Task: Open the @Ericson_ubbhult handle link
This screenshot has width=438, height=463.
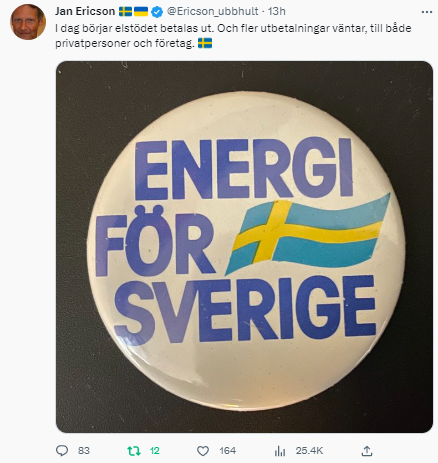Action: click(x=212, y=11)
